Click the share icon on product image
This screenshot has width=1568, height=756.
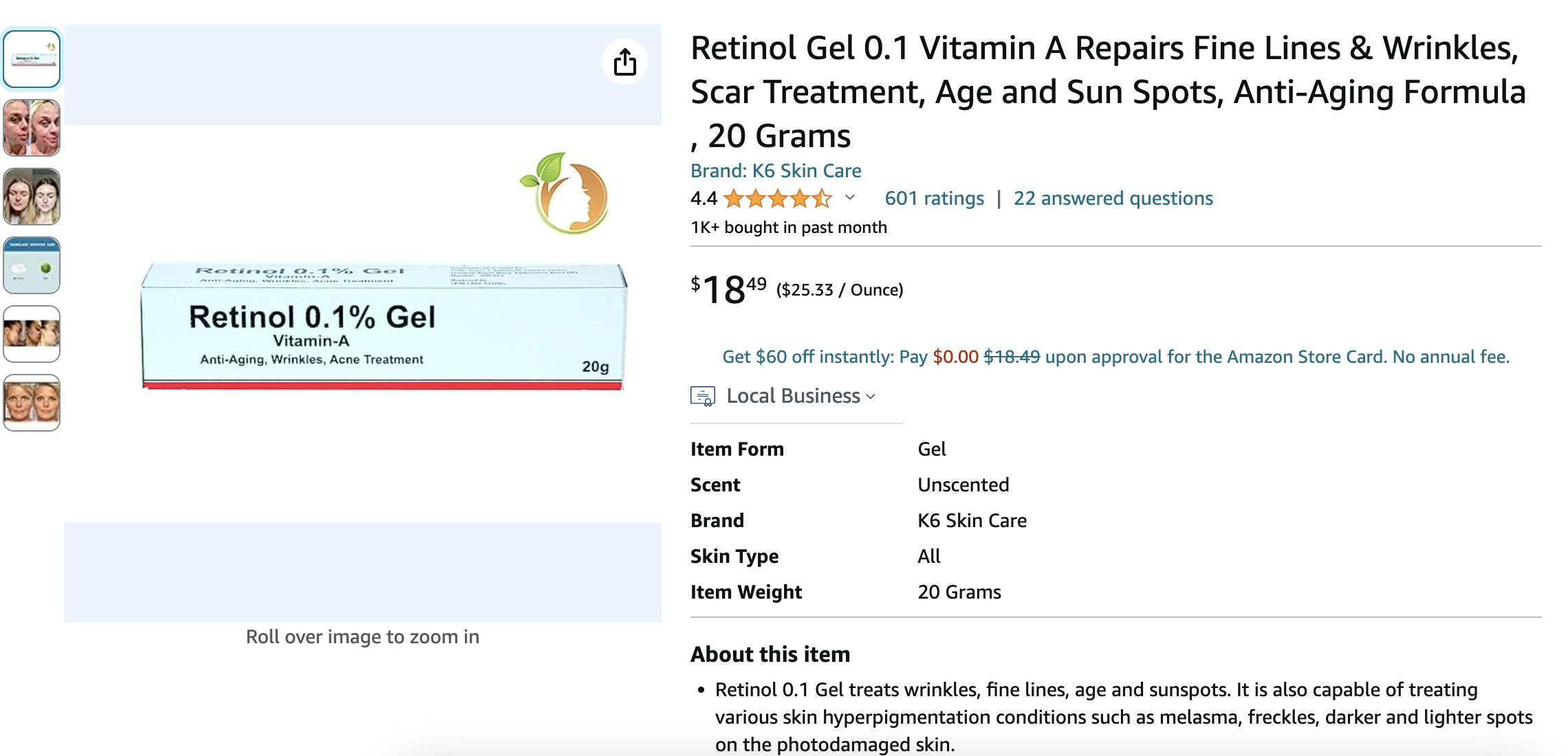(x=624, y=62)
